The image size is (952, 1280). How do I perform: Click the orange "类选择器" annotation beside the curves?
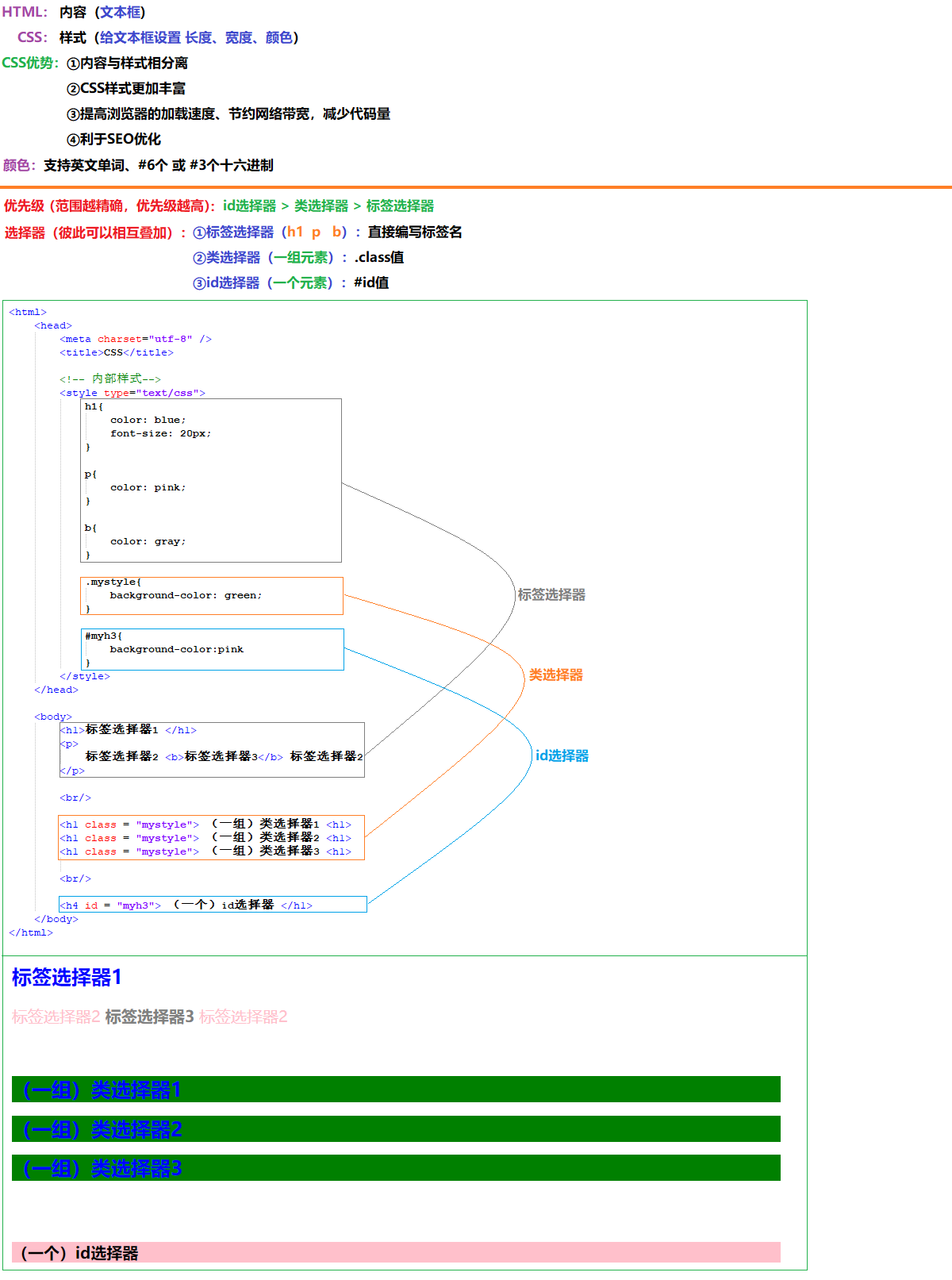click(x=555, y=675)
